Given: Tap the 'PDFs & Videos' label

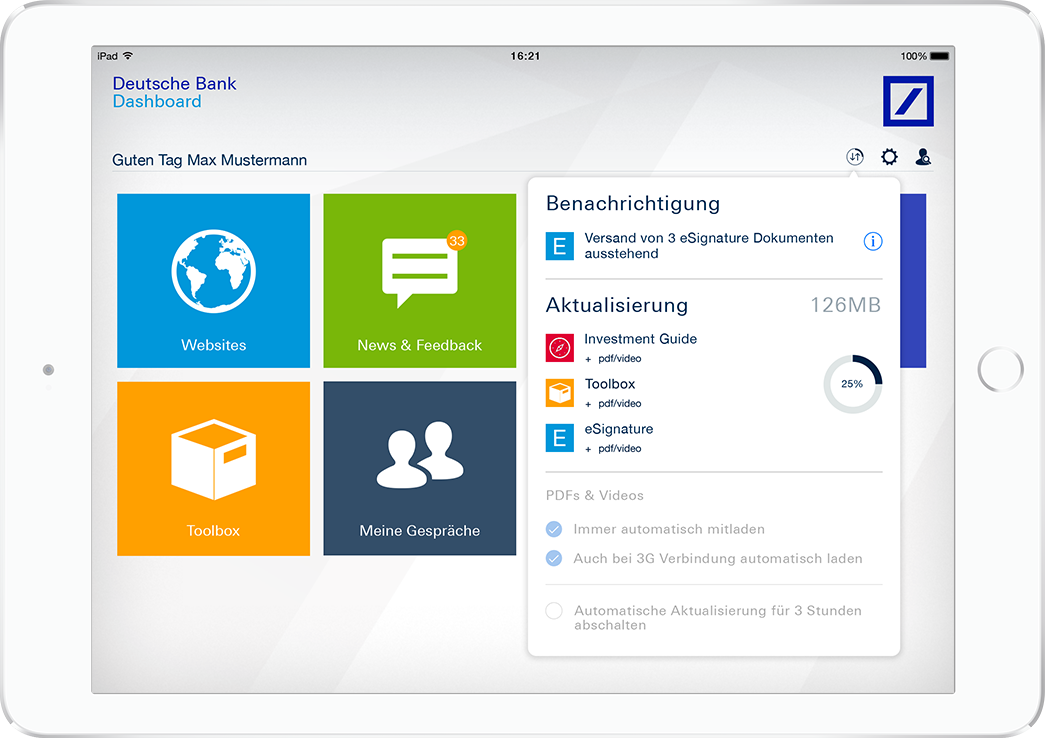Looking at the screenshot, I should click(594, 495).
